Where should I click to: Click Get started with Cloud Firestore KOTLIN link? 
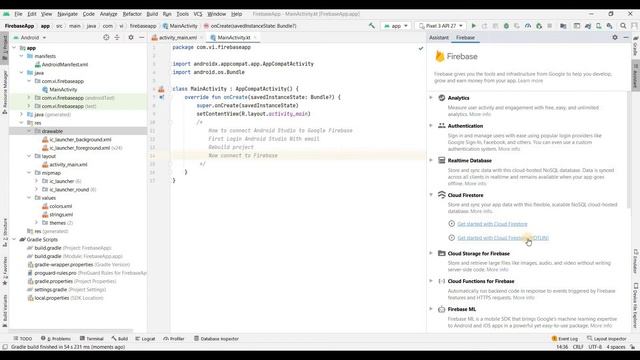pos(503,238)
